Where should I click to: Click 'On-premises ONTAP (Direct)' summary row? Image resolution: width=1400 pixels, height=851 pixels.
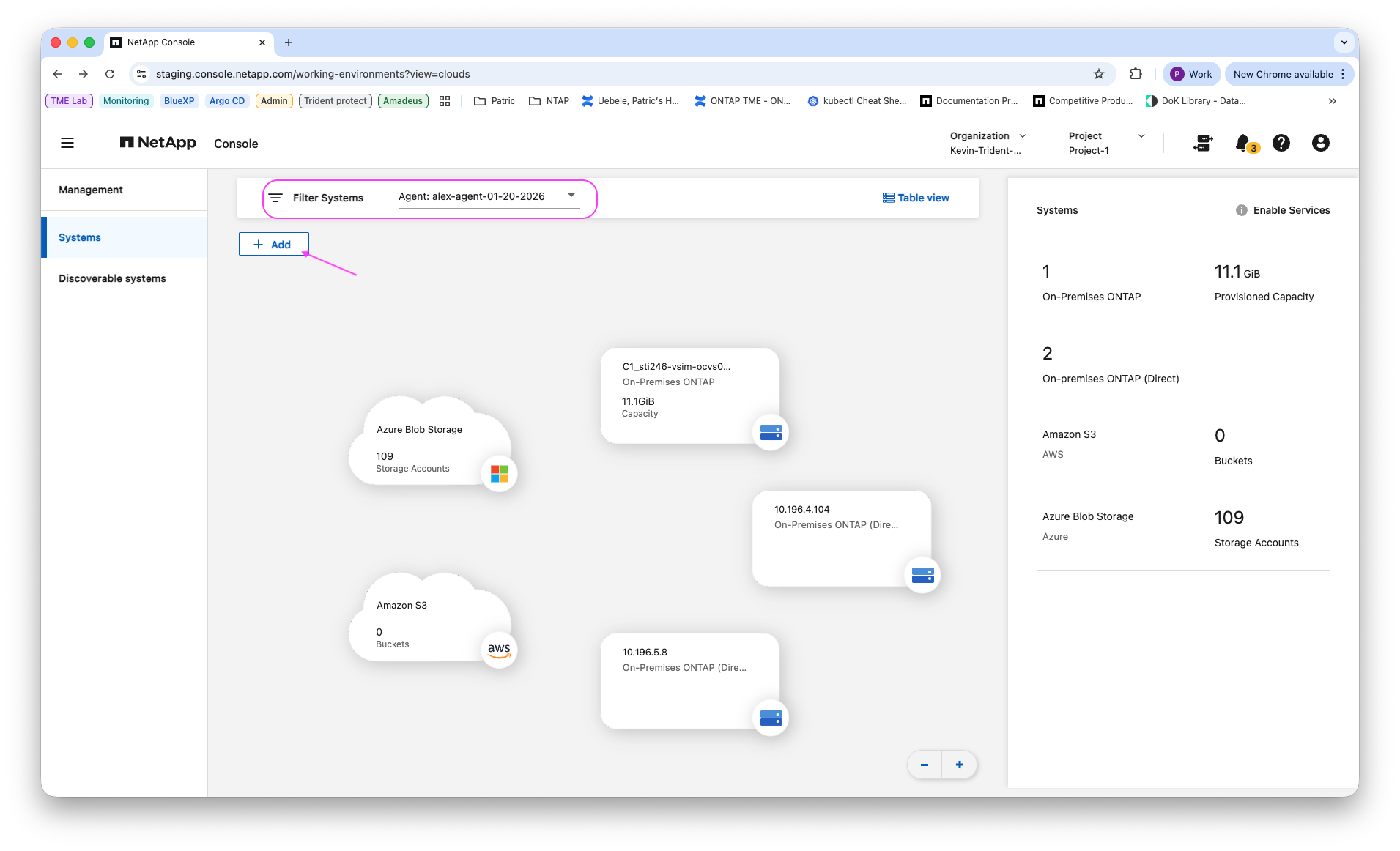coord(1183,365)
